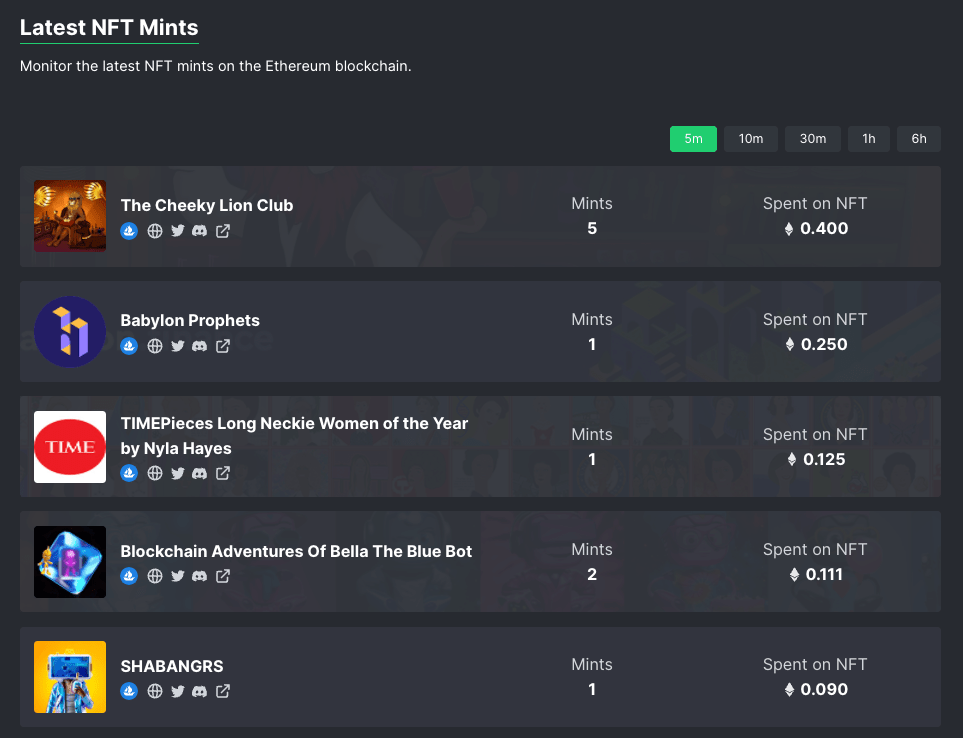Join the SHABANGRS Discord server
This screenshot has width=963, height=738.
(199, 691)
